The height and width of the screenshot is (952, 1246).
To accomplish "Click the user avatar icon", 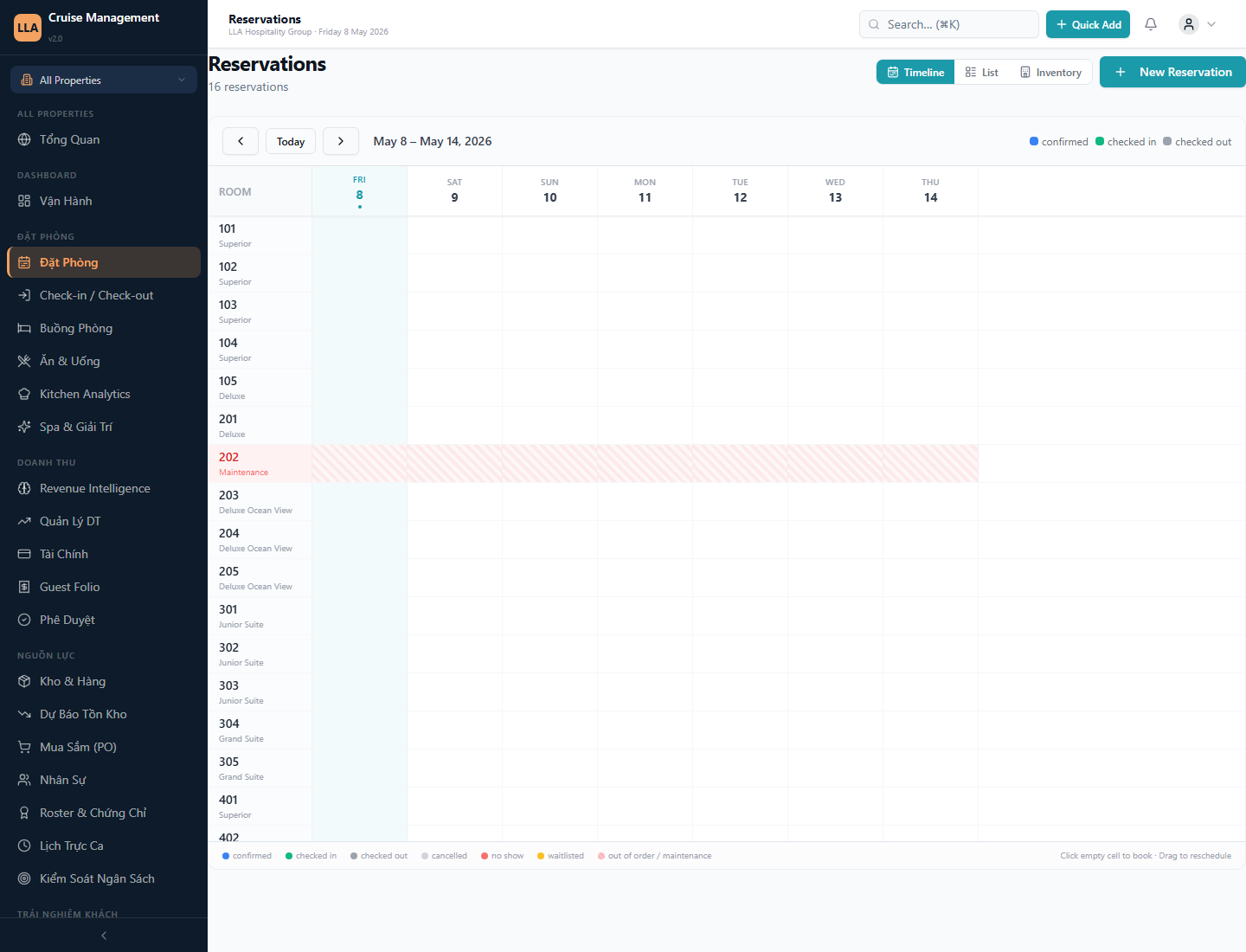I will [x=1189, y=24].
